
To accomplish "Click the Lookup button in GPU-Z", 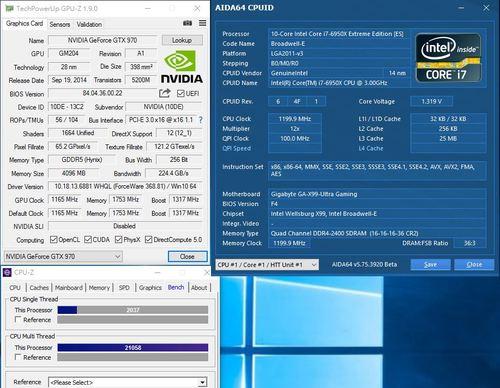I will point(182,40).
